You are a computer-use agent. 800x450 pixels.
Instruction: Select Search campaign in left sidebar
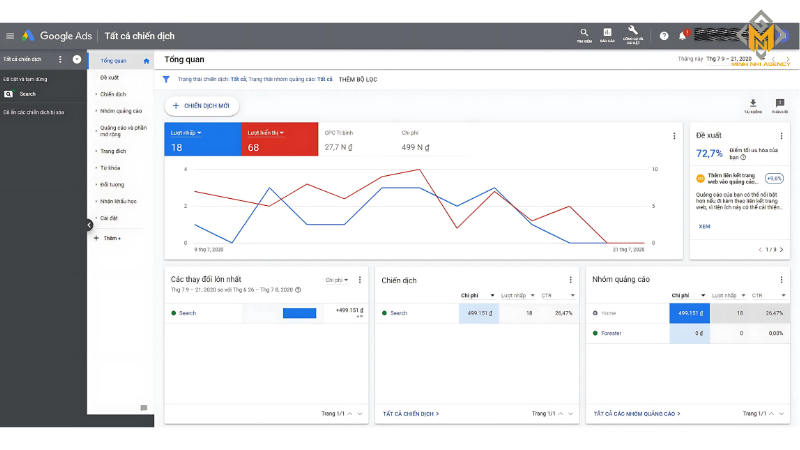(28, 94)
